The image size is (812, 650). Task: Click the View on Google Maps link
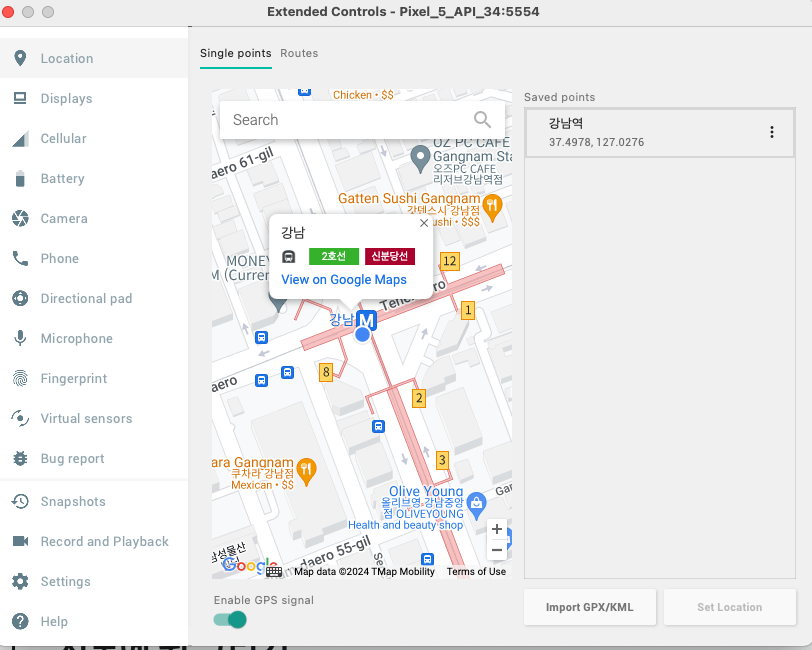pos(344,280)
